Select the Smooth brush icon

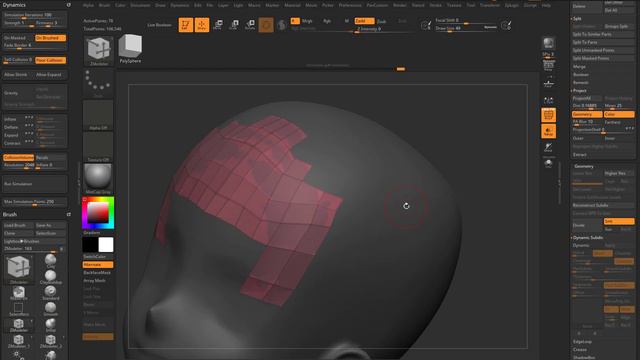51,309
